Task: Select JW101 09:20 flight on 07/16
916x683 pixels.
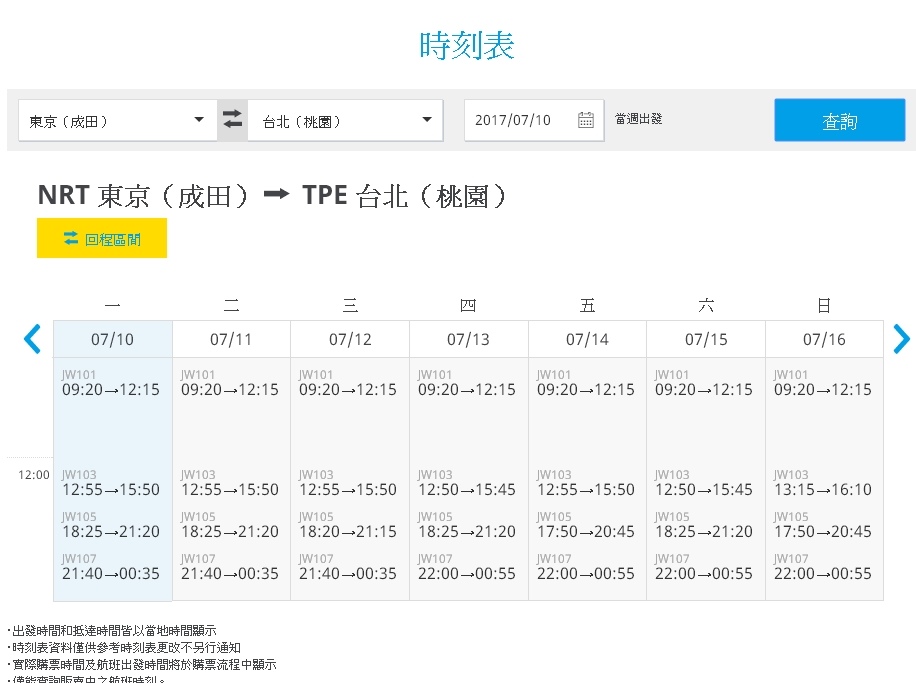Action: tap(823, 383)
